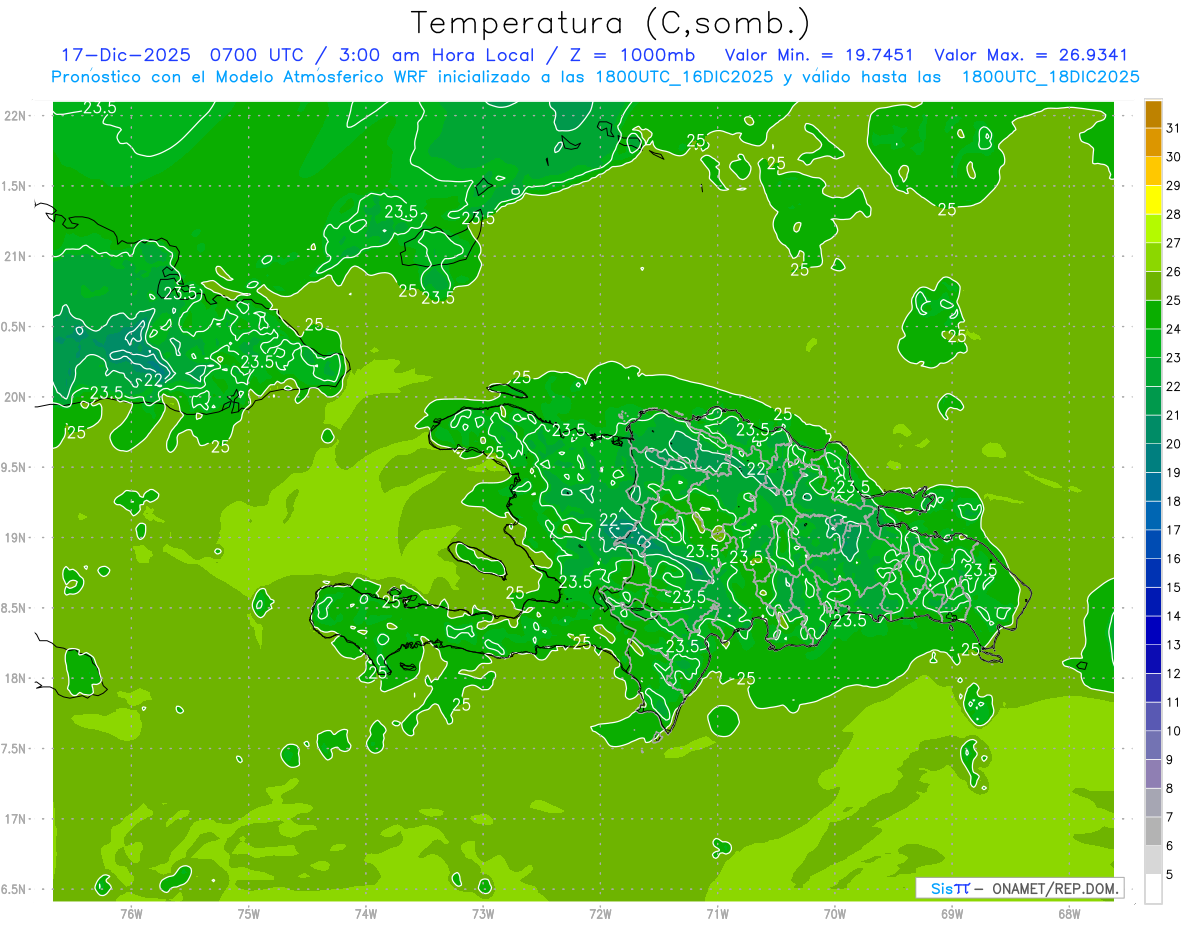The width and height of the screenshot is (1200, 927).
Task: Click the color scale label "18"
Action: point(1173,502)
